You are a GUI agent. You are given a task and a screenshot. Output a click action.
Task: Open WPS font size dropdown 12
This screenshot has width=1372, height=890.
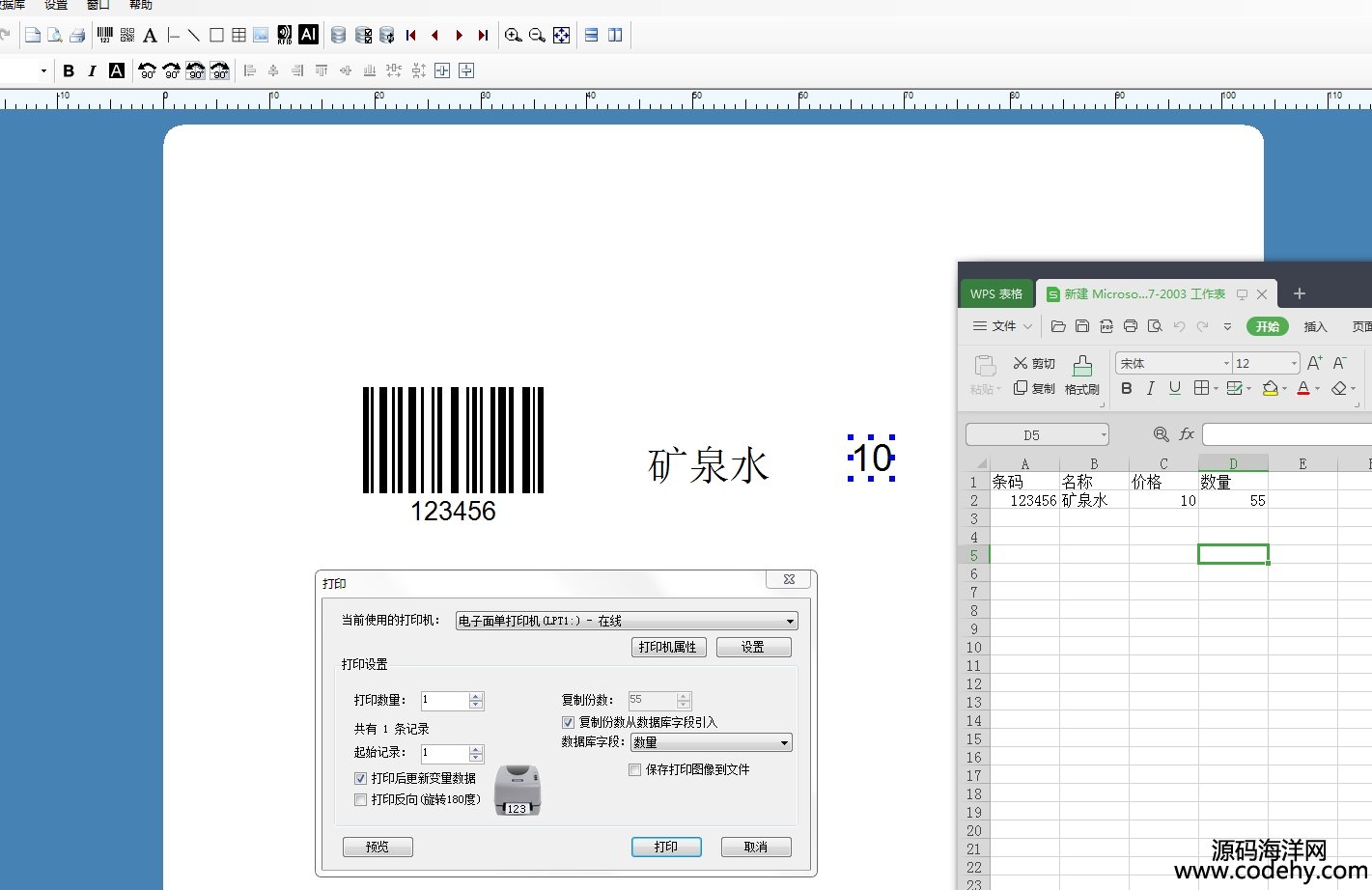pos(1294,363)
